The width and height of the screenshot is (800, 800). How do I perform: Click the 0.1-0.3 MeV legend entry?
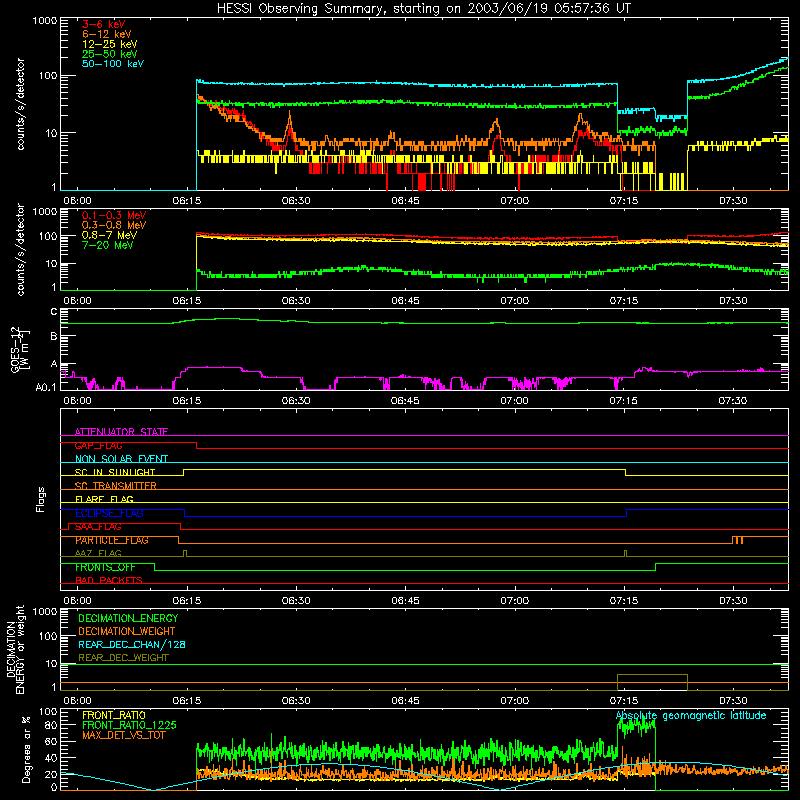pyautogui.click(x=114, y=215)
